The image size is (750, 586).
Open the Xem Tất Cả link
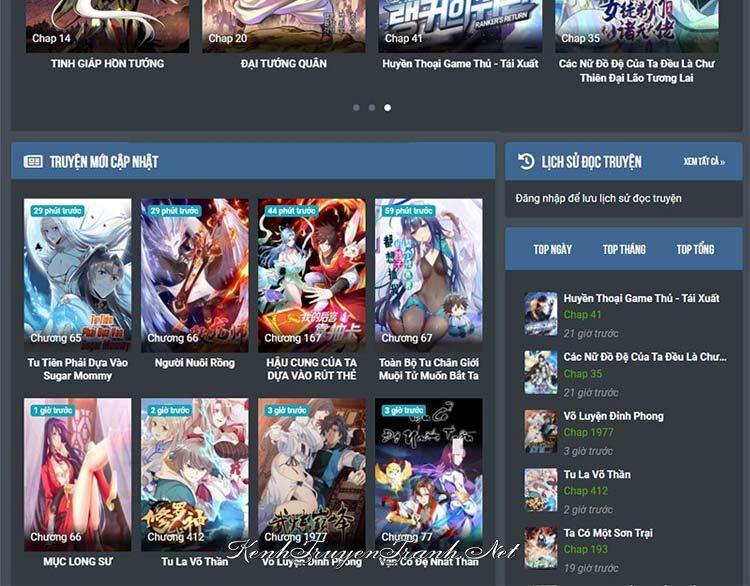[704, 162]
